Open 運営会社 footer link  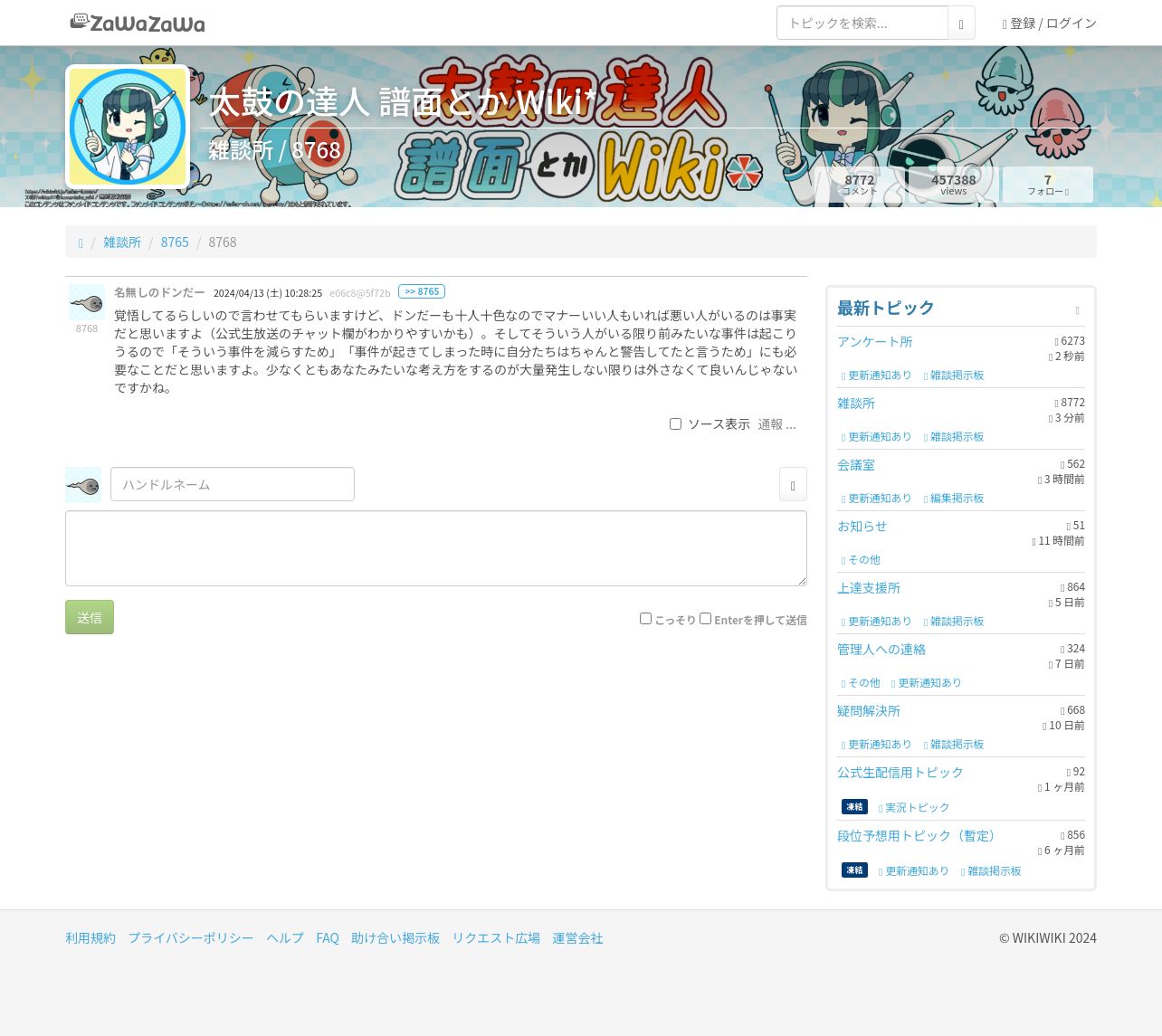577,937
